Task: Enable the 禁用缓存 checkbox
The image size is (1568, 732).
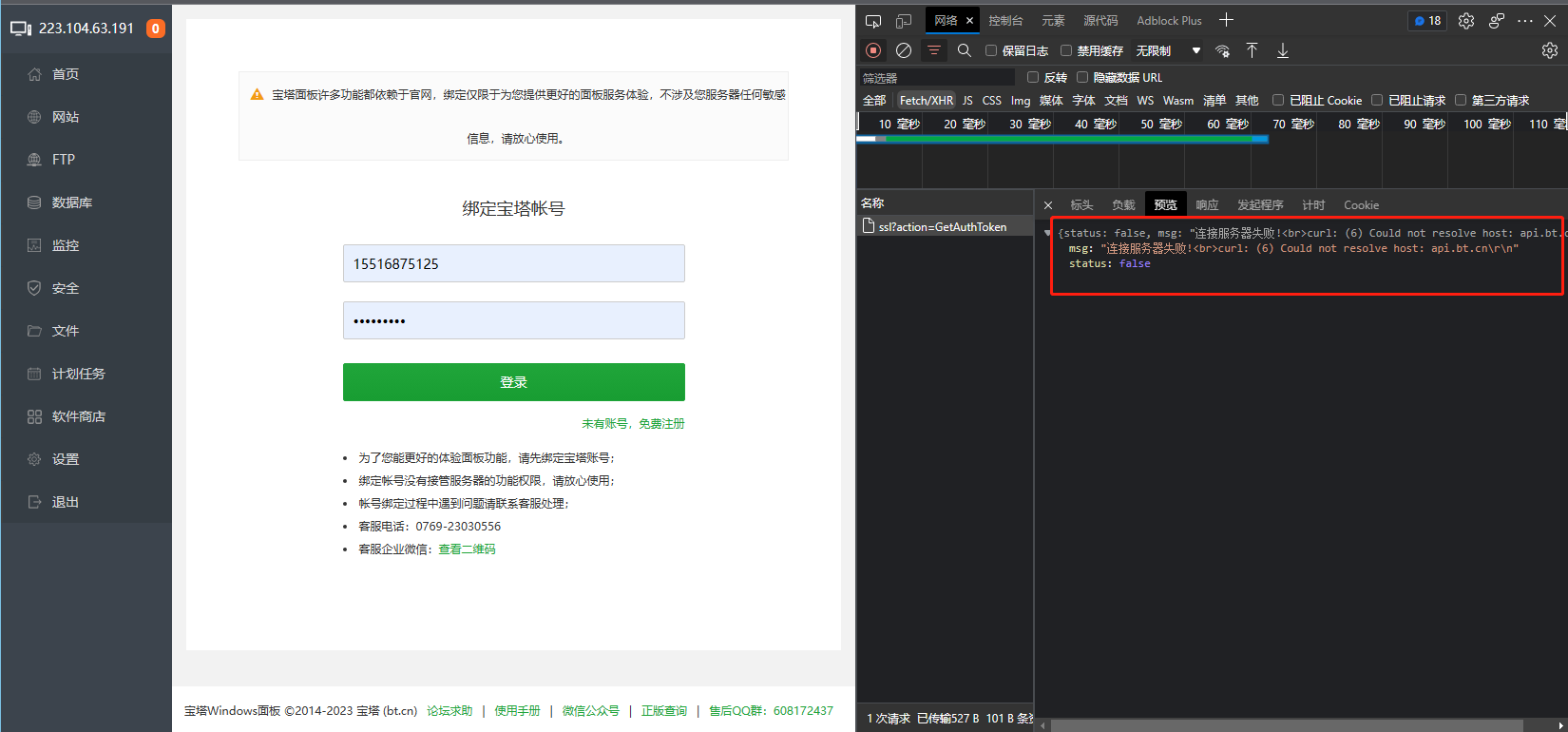Action: click(x=1066, y=50)
